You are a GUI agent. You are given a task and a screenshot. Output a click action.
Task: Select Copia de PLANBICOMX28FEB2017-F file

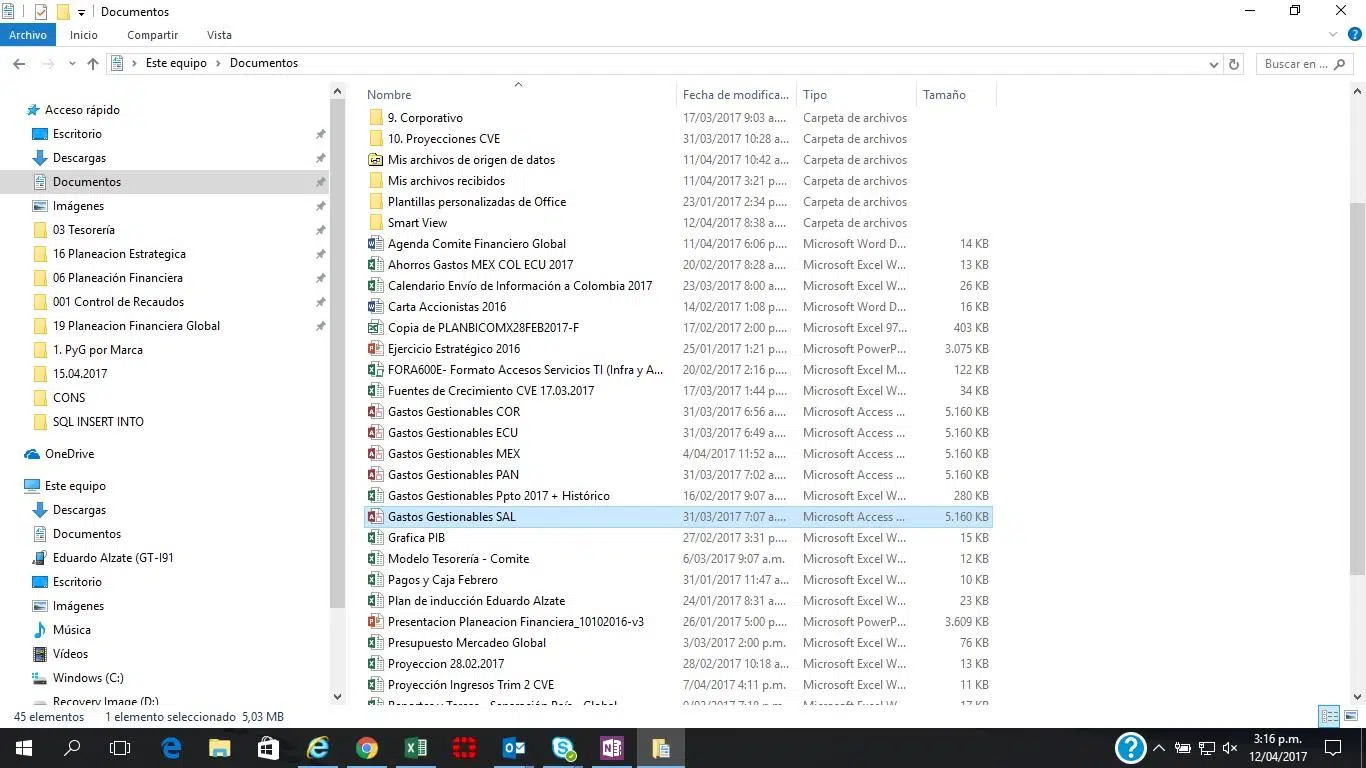pyautogui.click(x=678, y=328)
